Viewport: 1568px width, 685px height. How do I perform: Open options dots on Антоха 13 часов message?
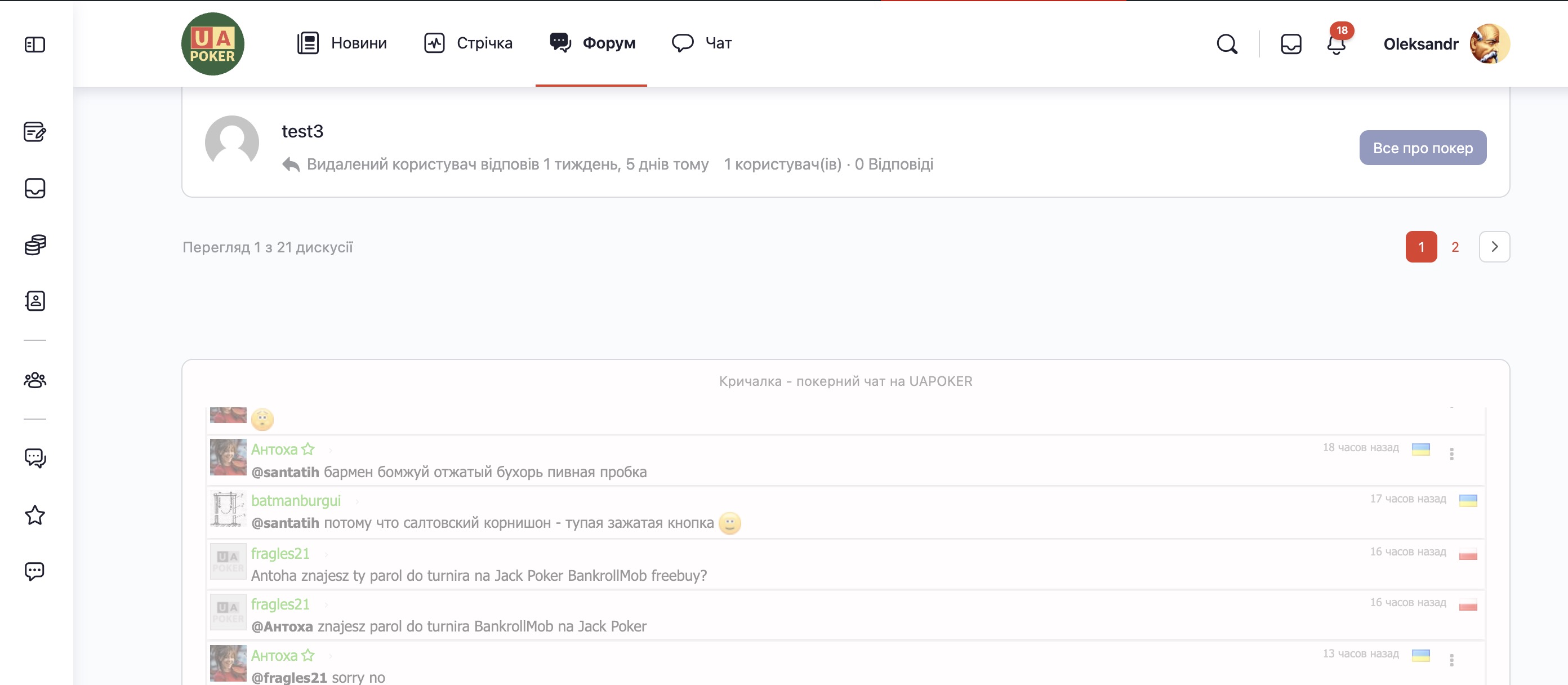pos(1452,660)
